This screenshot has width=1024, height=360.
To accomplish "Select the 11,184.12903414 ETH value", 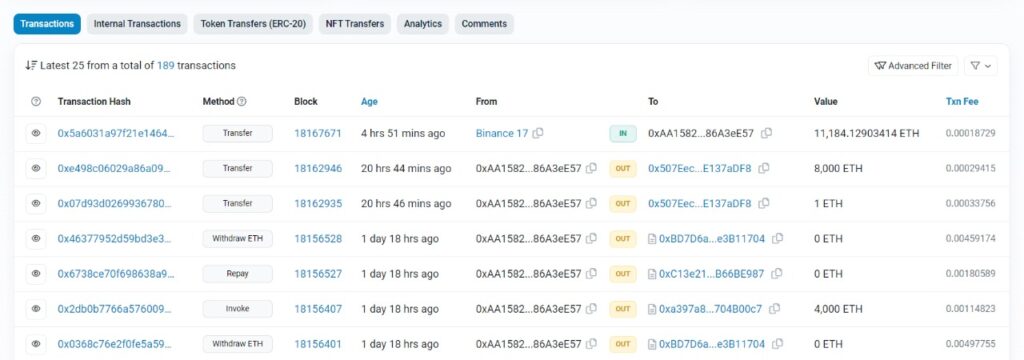I will click(x=867, y=133).
